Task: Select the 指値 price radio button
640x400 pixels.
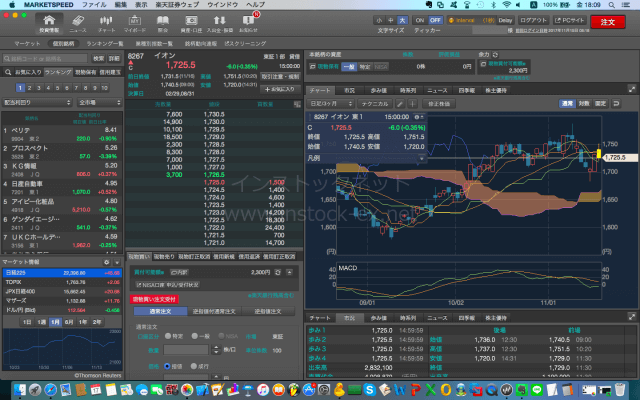Action: point(167,366)
